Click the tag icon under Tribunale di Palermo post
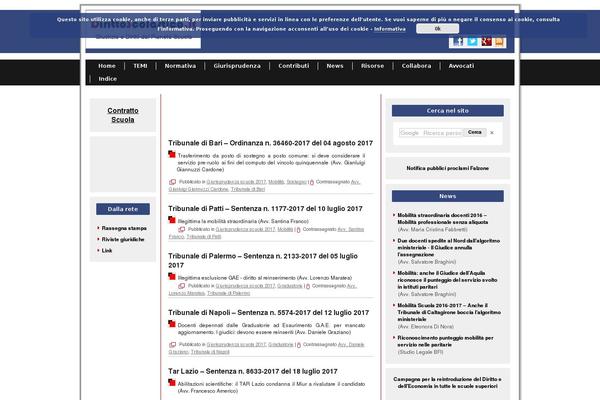Image resolution: width=600 pixels, height=400 pixels. coord(308,286)
